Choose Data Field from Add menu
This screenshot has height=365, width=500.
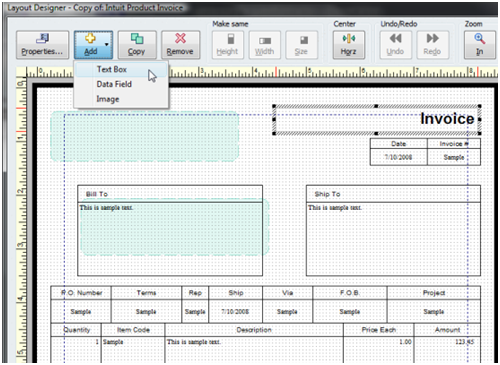click(121, 84)
